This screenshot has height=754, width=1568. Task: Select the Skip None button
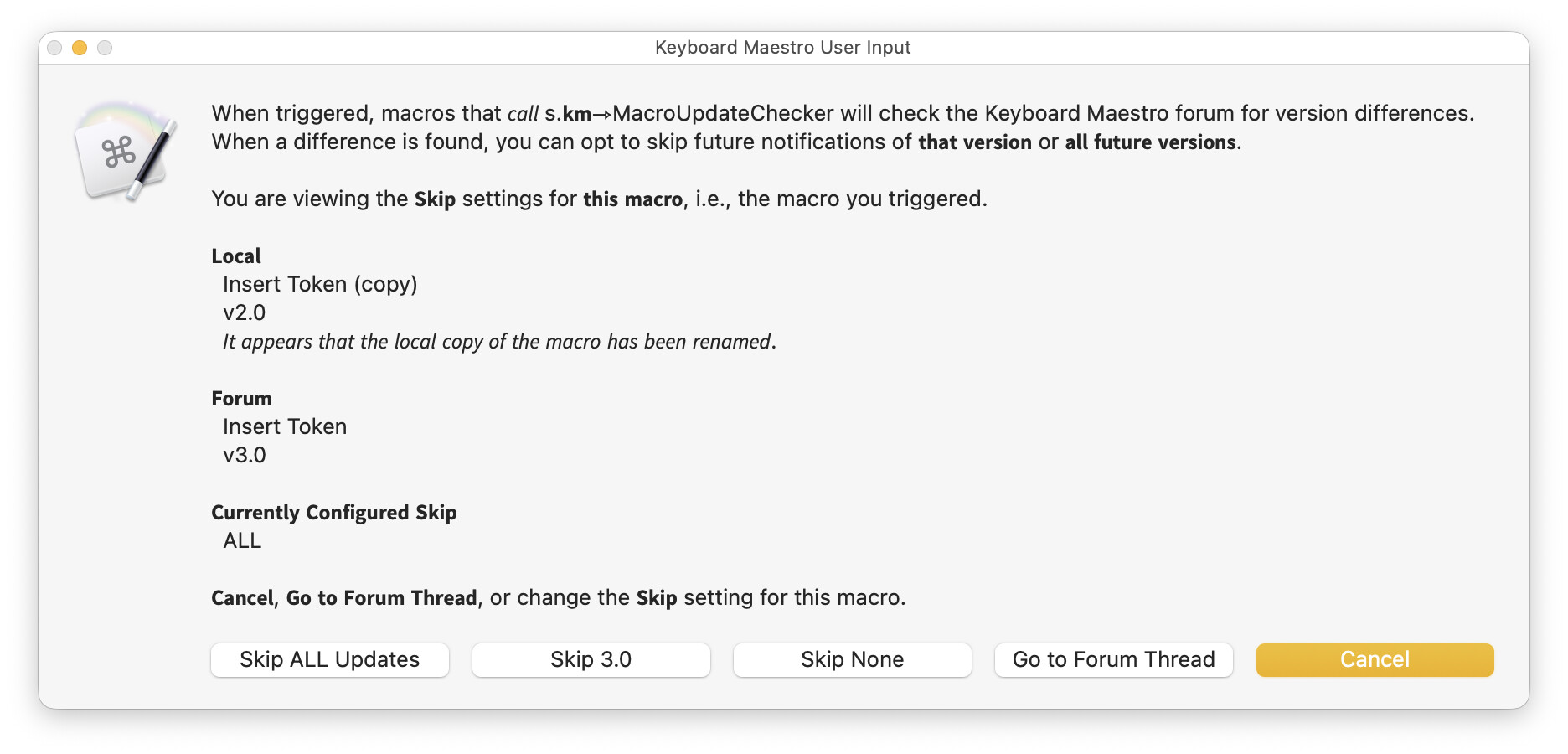click(x=852, y=659)
